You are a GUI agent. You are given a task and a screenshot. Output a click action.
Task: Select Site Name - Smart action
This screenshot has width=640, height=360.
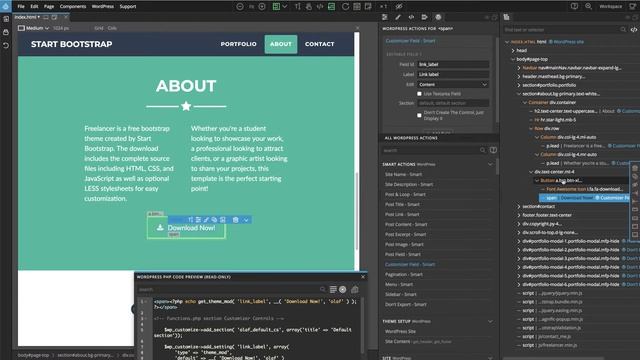click(403, 174)
